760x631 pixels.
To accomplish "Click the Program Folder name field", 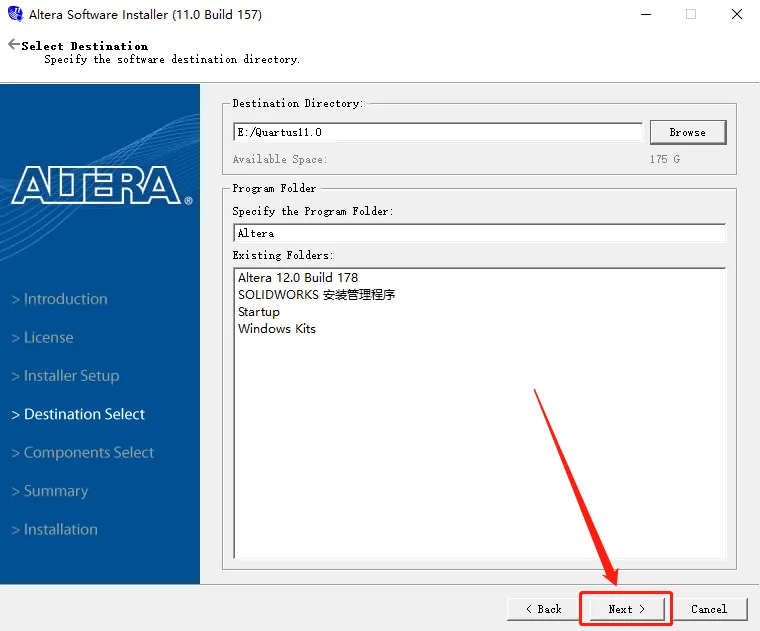I will pos(479,233).
